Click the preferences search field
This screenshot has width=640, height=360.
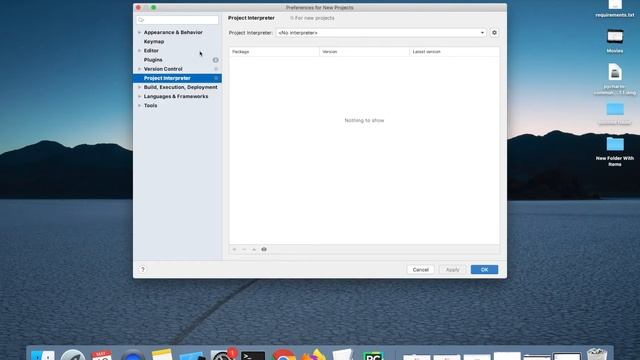178,20
